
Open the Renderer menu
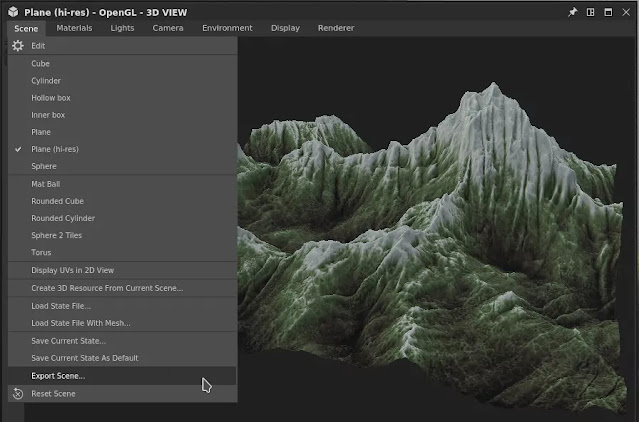point(336,28)
